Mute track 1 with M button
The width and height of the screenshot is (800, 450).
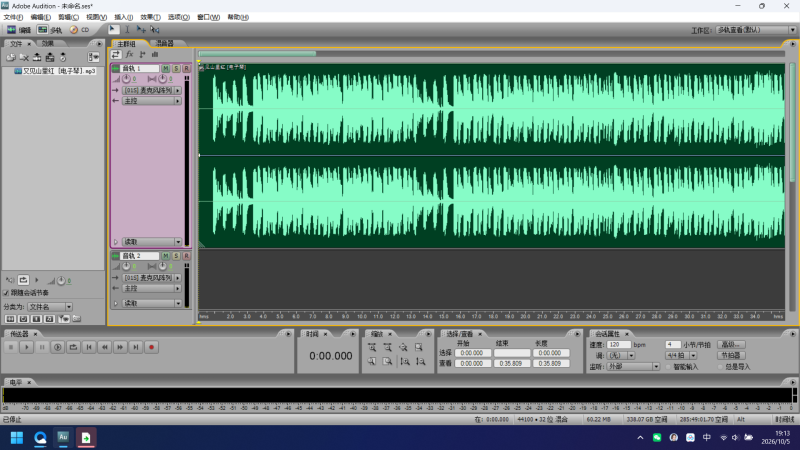(165, 68)
